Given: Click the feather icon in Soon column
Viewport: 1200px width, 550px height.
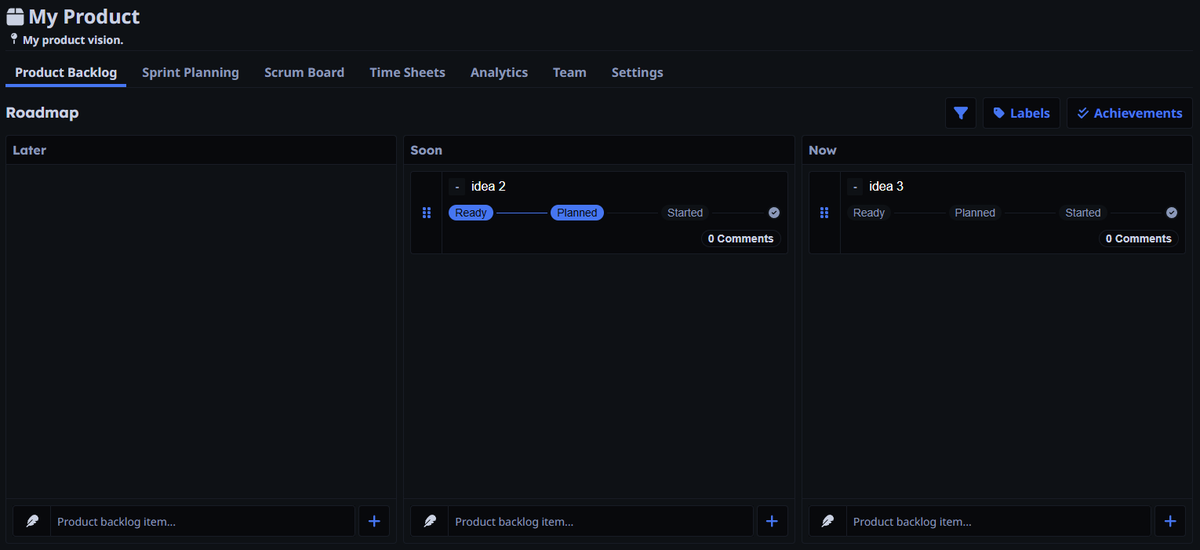Looking at the screenshot, I should tap(430, 521).
